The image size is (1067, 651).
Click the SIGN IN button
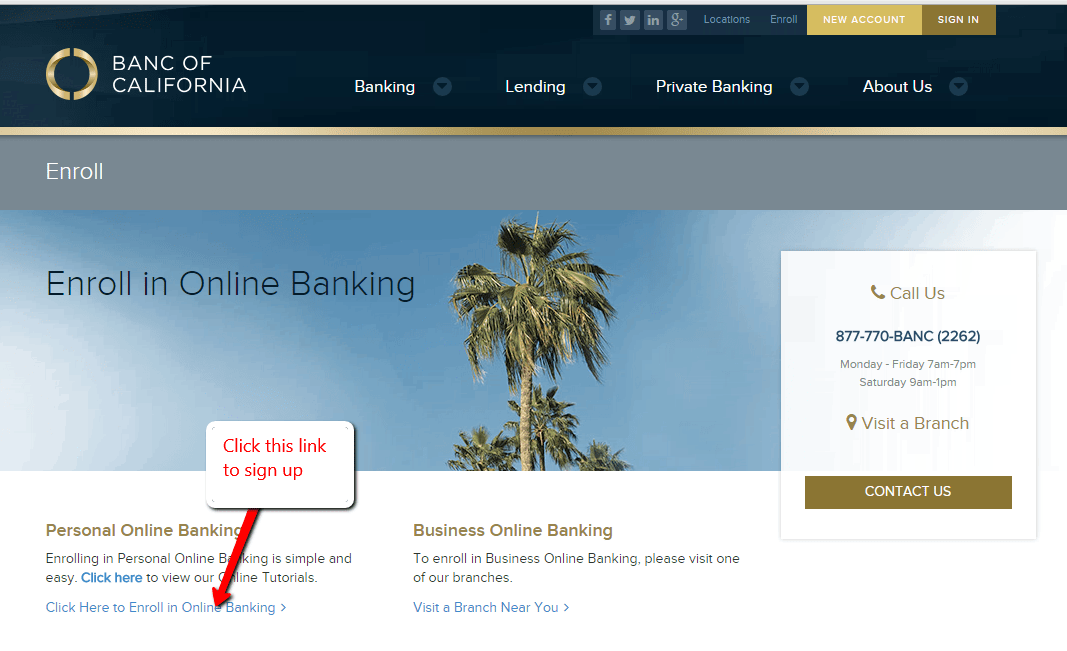point(958,20)
